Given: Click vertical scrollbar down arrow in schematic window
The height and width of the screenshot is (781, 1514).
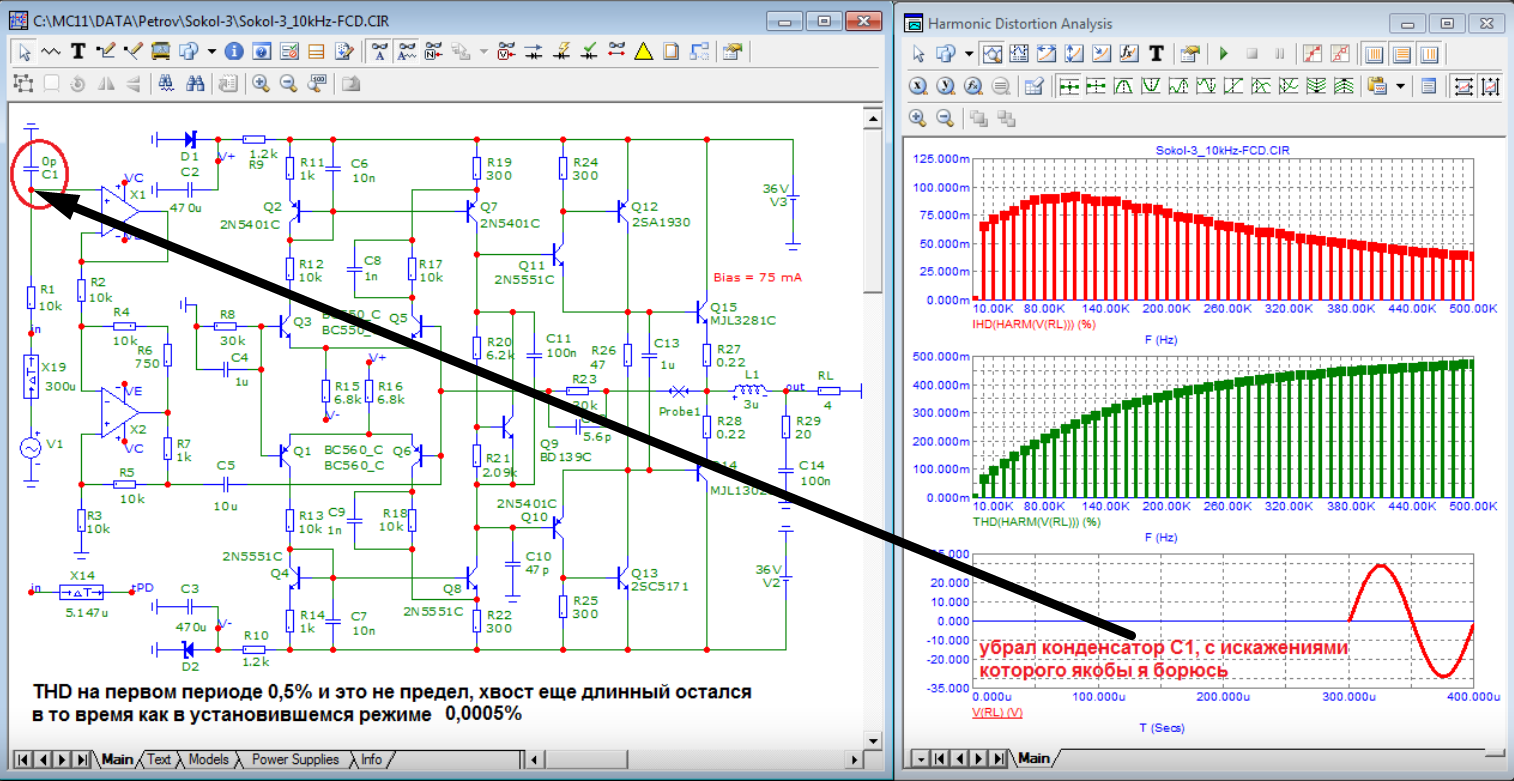Looking at the screenshot, I should point(871,740).
